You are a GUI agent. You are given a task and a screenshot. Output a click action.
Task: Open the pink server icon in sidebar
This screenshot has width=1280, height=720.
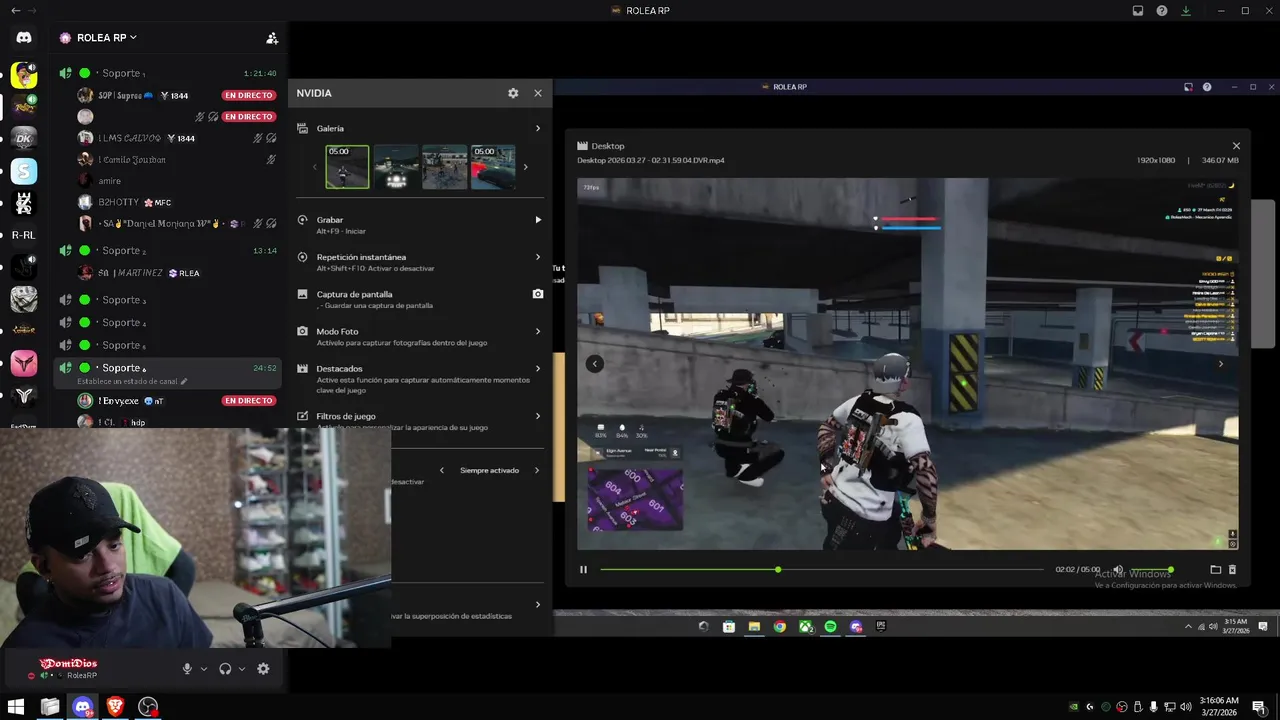click(24, 363)
